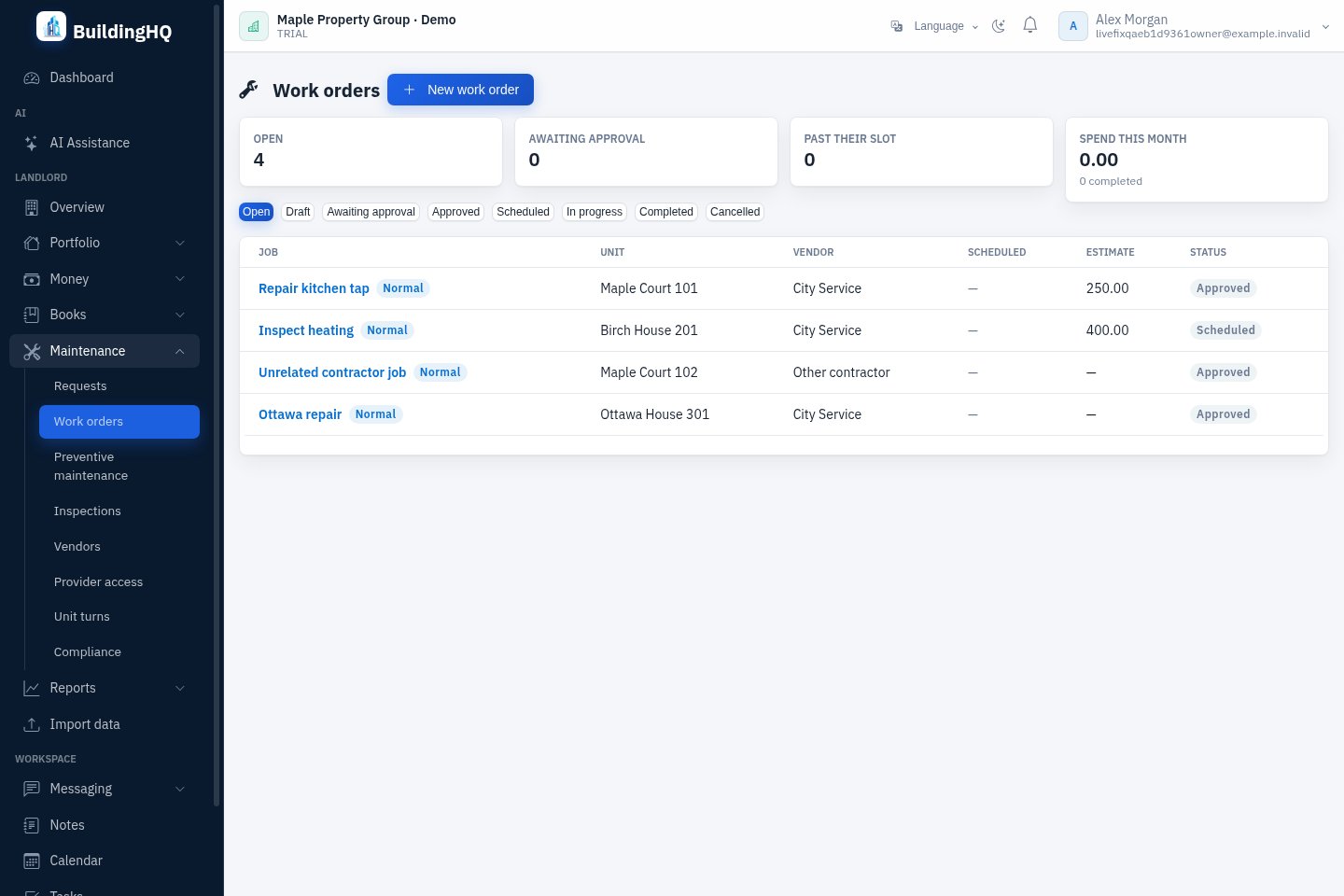Click the AI Assistance sparkle icon
The height and width of the screenshot is (896, 1344).
pyautogui.click(x=32, y=143)
